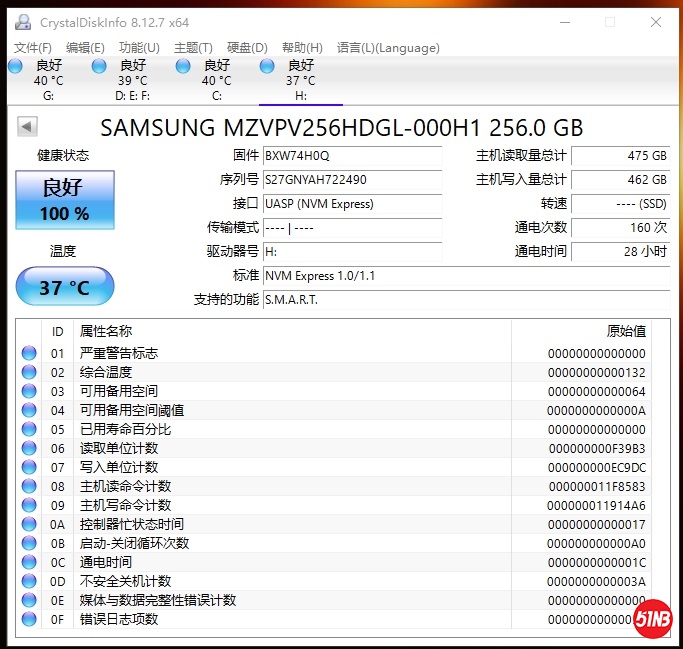Screen dimensions: 683x649
Task: Click the serial number field S27GNYAH722490
Action: pyautogui.click(x=351, y=180)
